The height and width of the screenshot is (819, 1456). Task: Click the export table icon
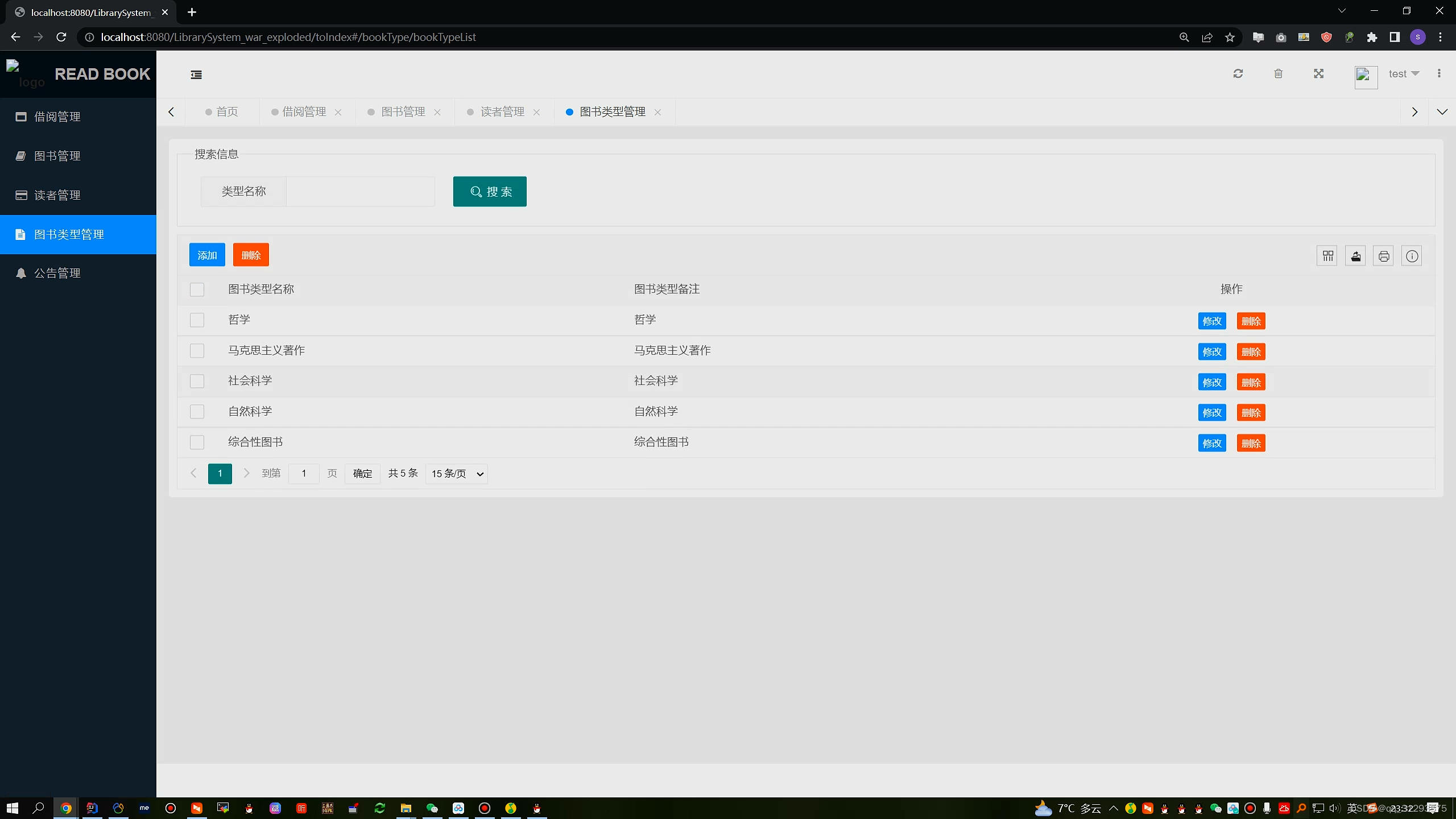point(1356,256)
